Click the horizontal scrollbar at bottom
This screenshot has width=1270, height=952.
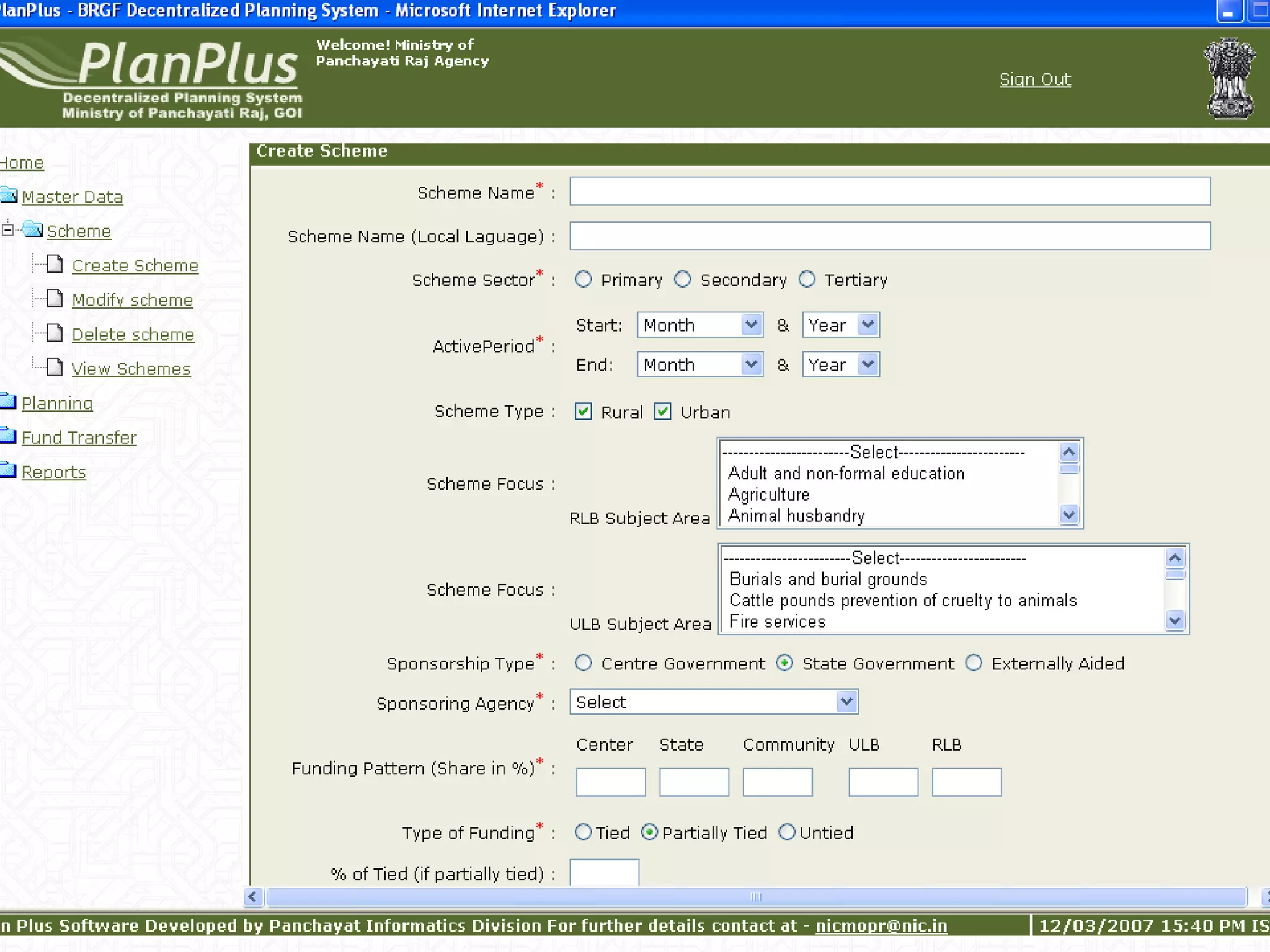[x=755, y=896]
